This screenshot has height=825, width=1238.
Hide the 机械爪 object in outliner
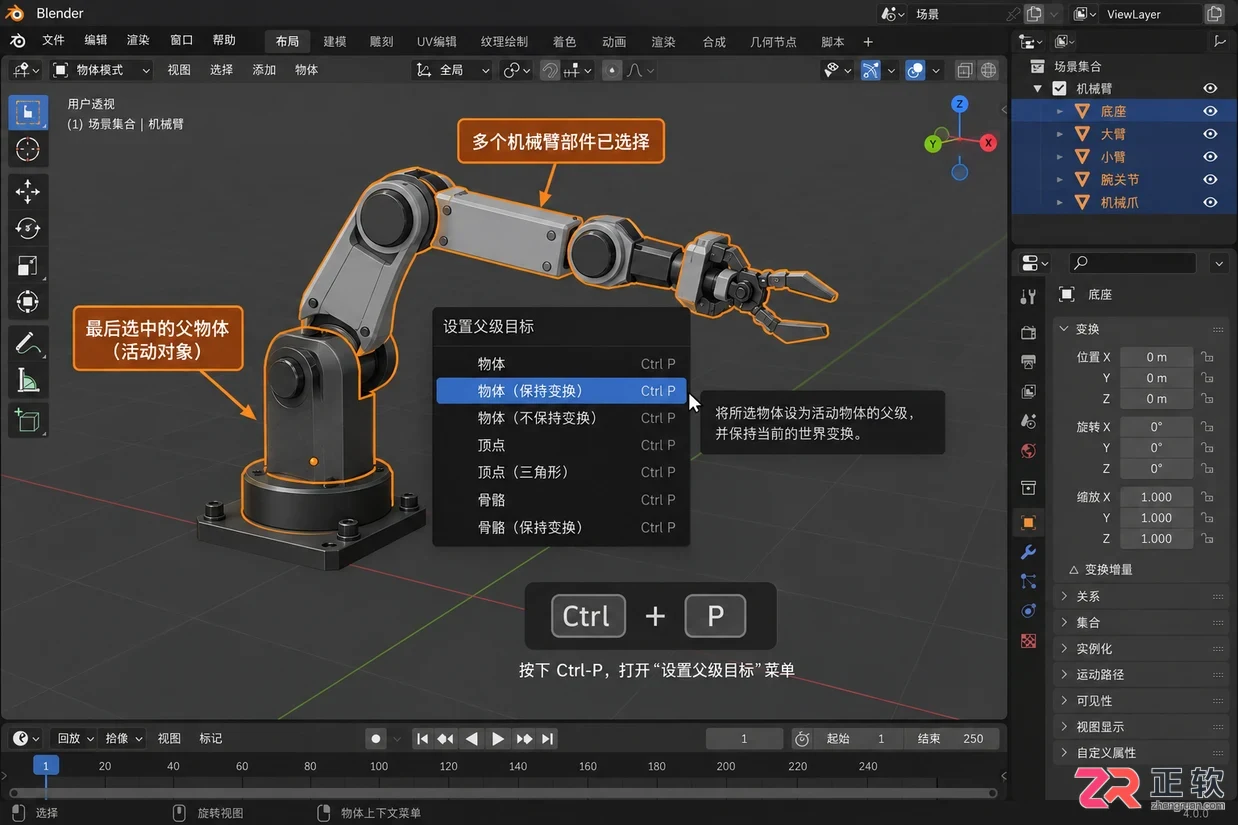coord(1210,202)
